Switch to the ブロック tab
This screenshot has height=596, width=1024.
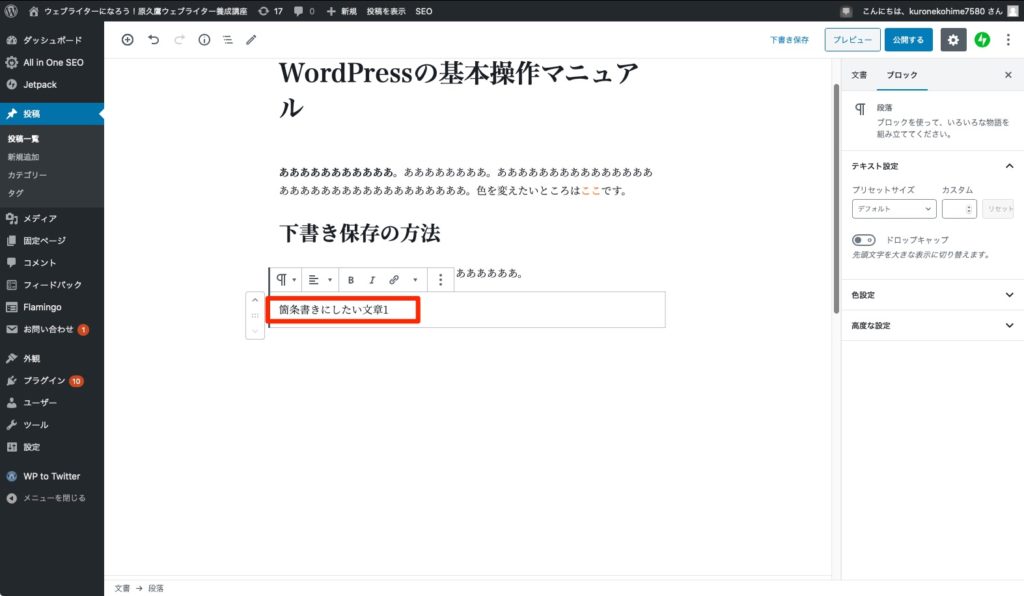902,75
